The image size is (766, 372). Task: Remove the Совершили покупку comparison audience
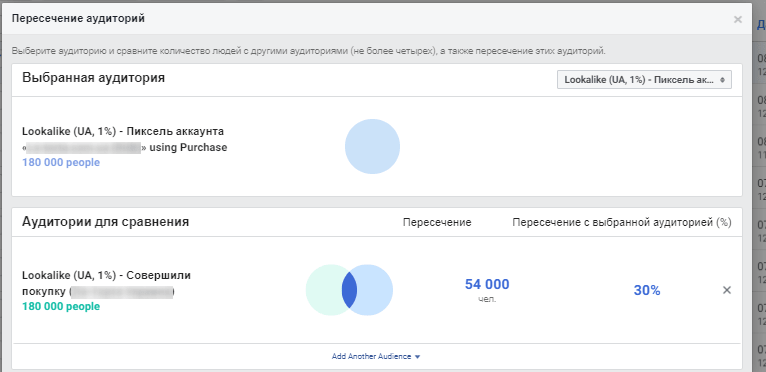coord(726,290)
